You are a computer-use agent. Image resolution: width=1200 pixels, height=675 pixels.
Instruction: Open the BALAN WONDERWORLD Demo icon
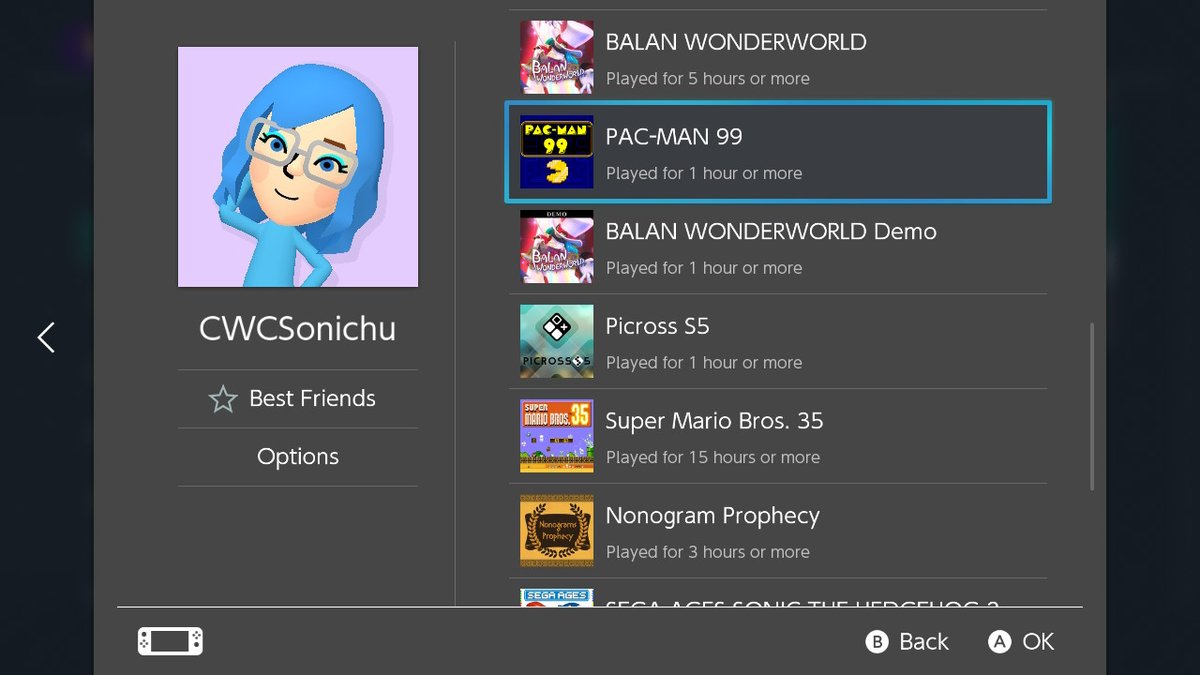coord(556,247)
